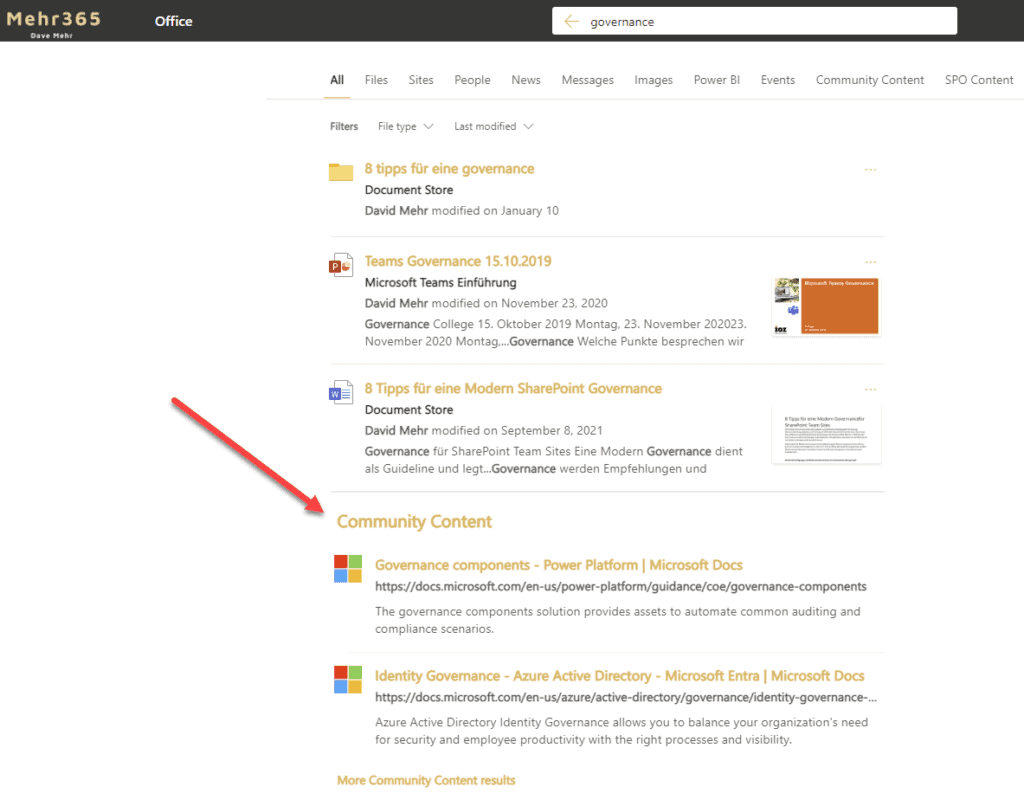Click Microsoft logo beside Identity Governance result
The image size is (1024, 793).
tap(347, 679)
